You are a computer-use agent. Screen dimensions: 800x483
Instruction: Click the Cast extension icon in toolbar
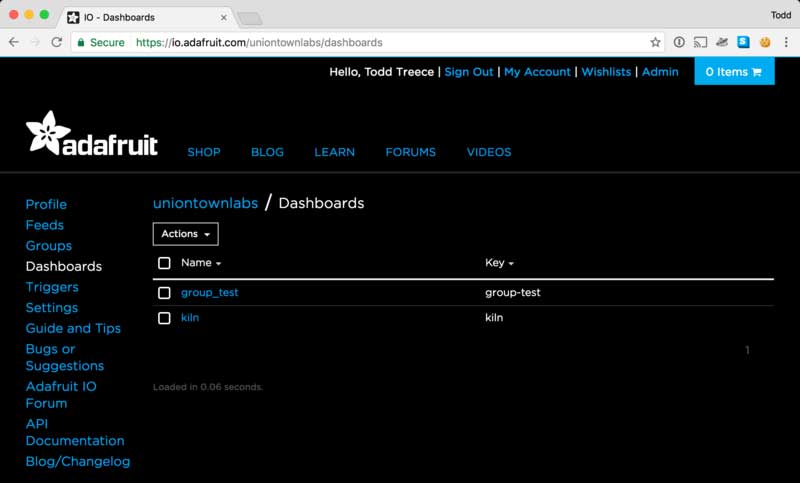tap(700, 43)
